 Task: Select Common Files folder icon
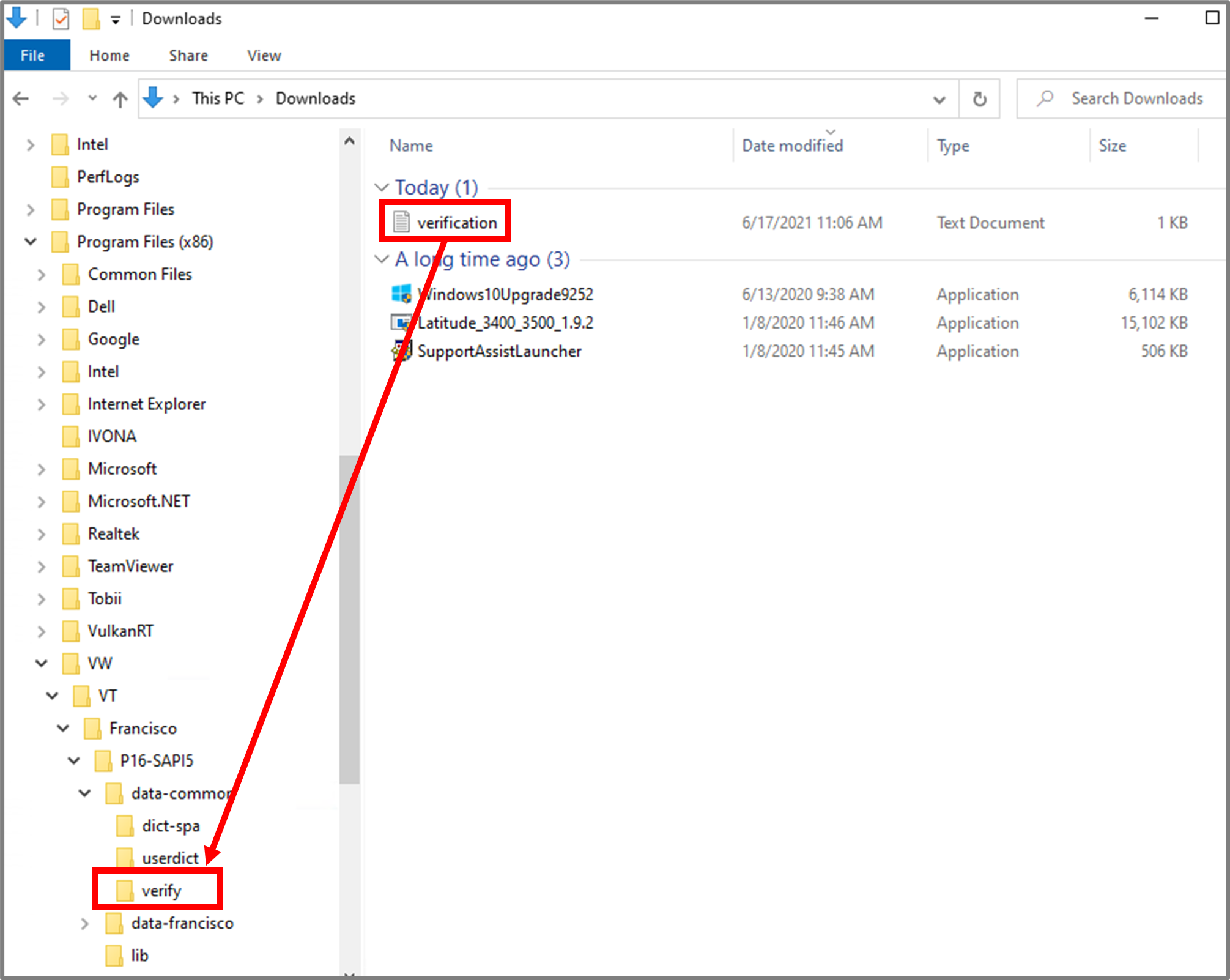click(x=71, y=274)
